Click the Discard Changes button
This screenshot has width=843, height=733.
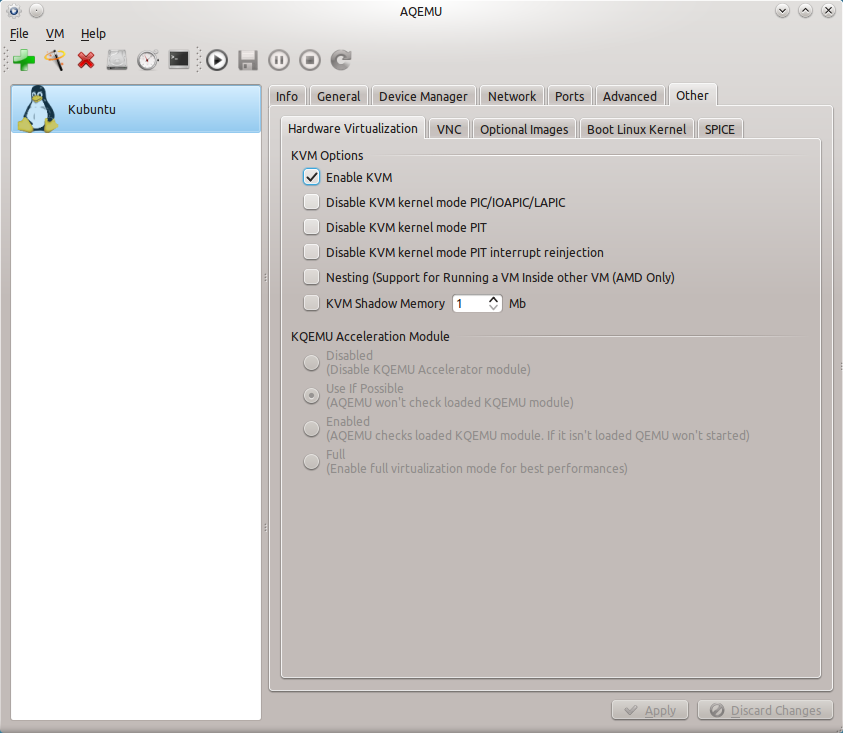[x=766, y=710]
